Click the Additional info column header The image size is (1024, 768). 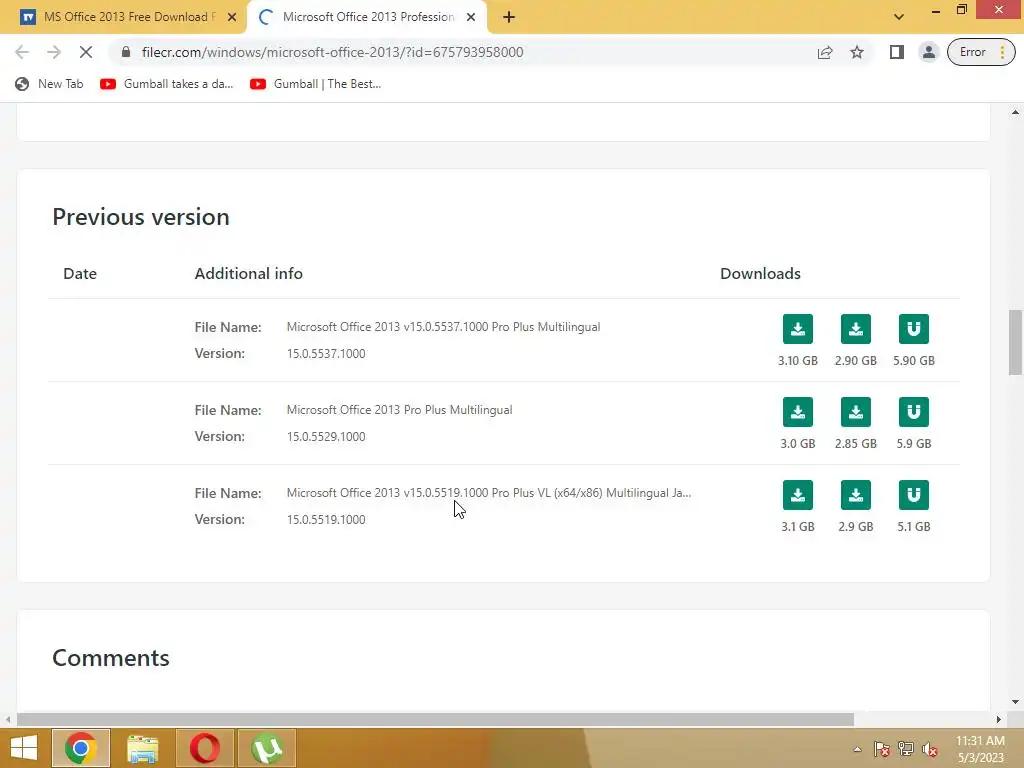(x=248, y=273)
